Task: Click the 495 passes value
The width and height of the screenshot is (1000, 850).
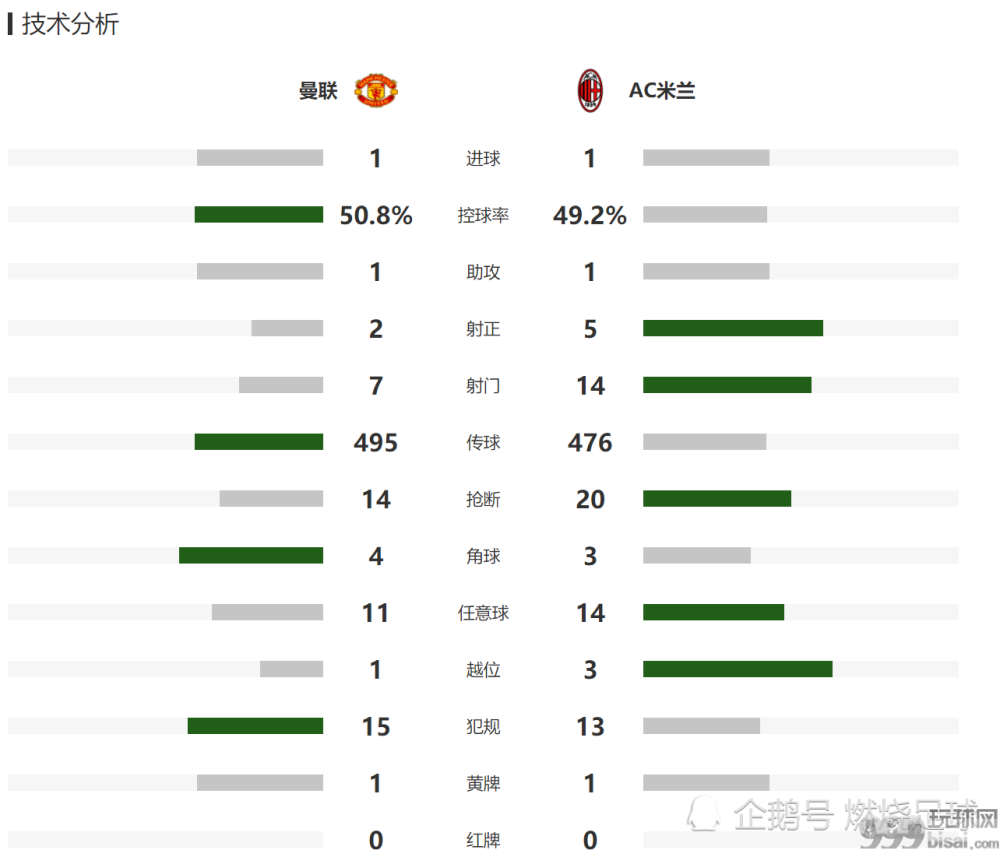Action: (x=376, y=443)
